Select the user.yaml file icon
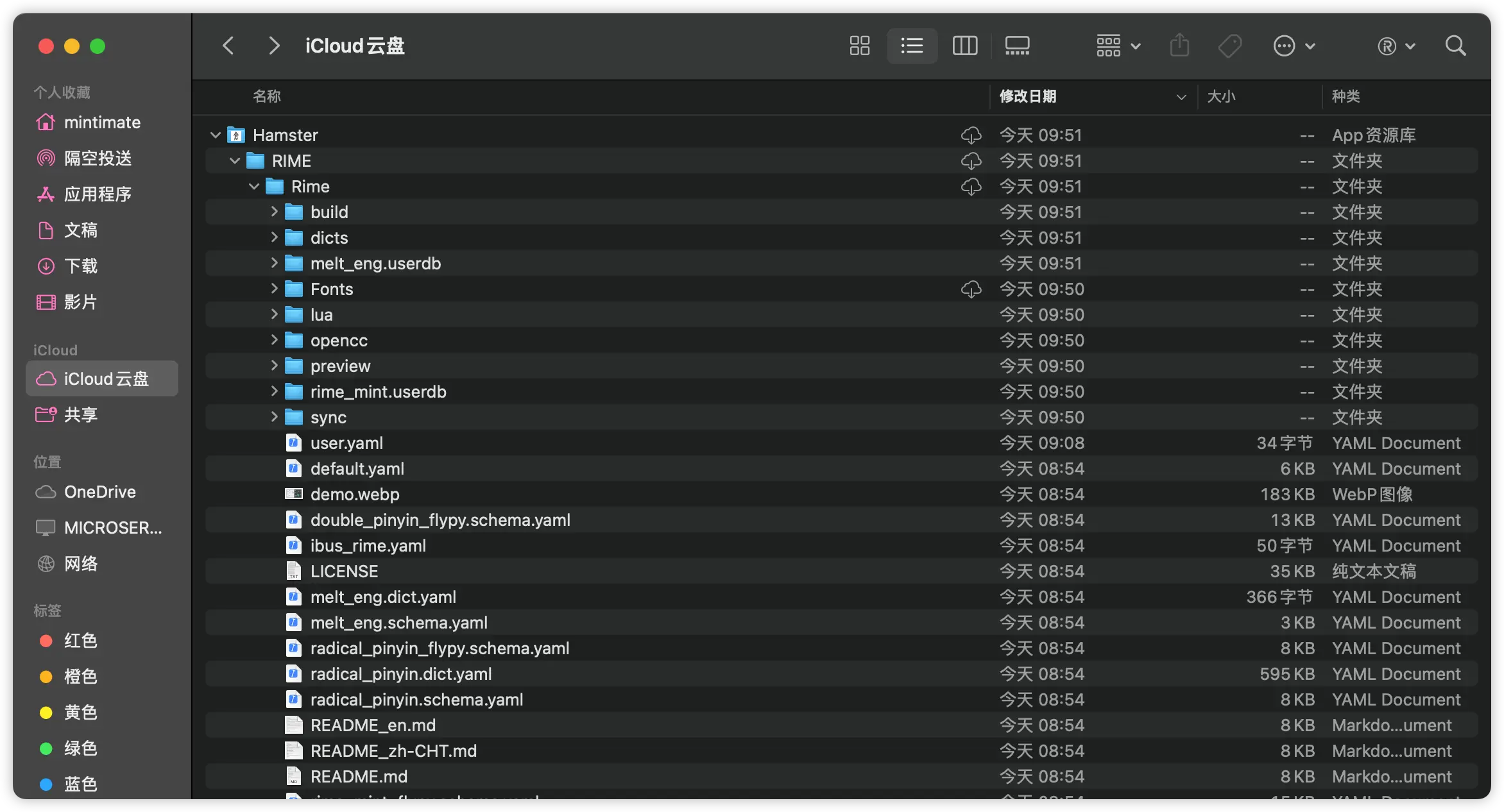The image size is (1504, 812). tap(294, 443)
